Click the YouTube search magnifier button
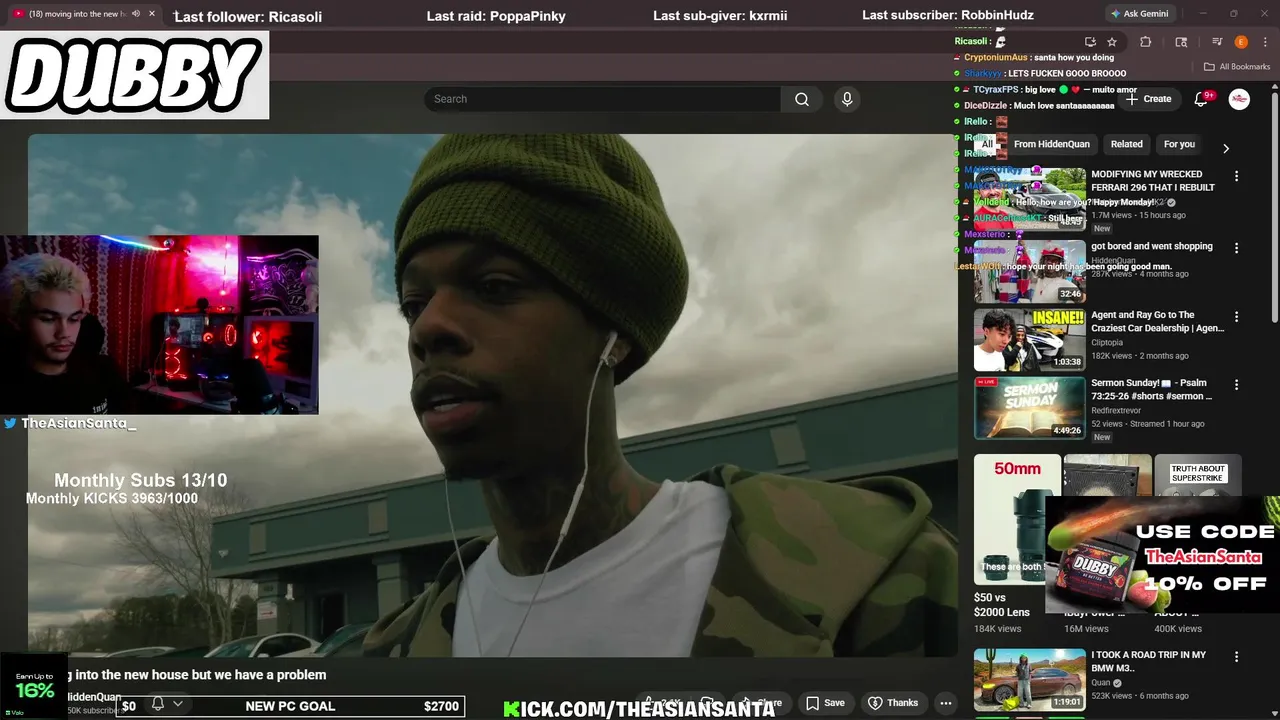The height and width of the screenshot is (720, 1280). pyautogui.click(x=802, y=99)
